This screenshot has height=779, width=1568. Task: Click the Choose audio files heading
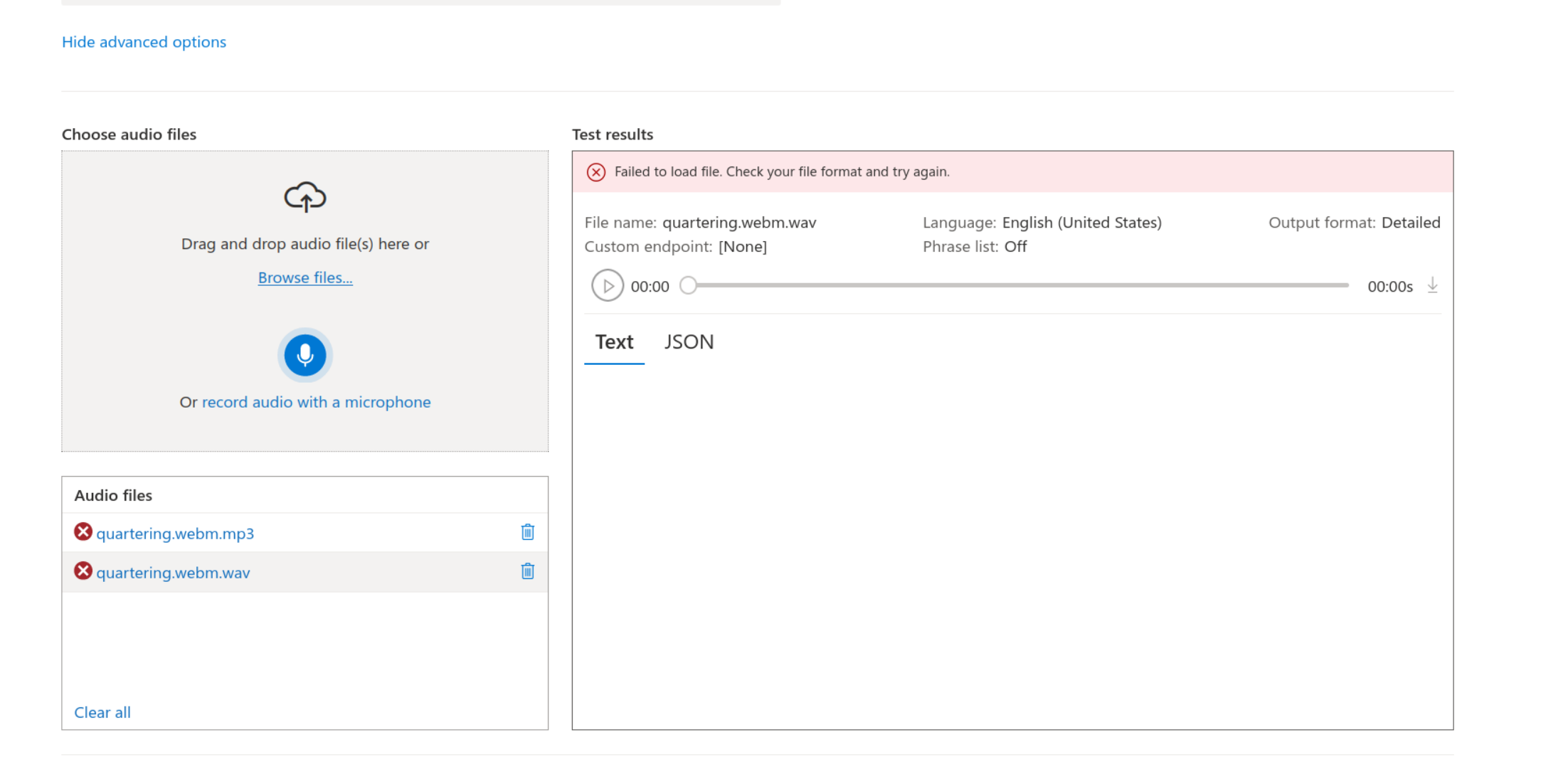pos(129,134)
